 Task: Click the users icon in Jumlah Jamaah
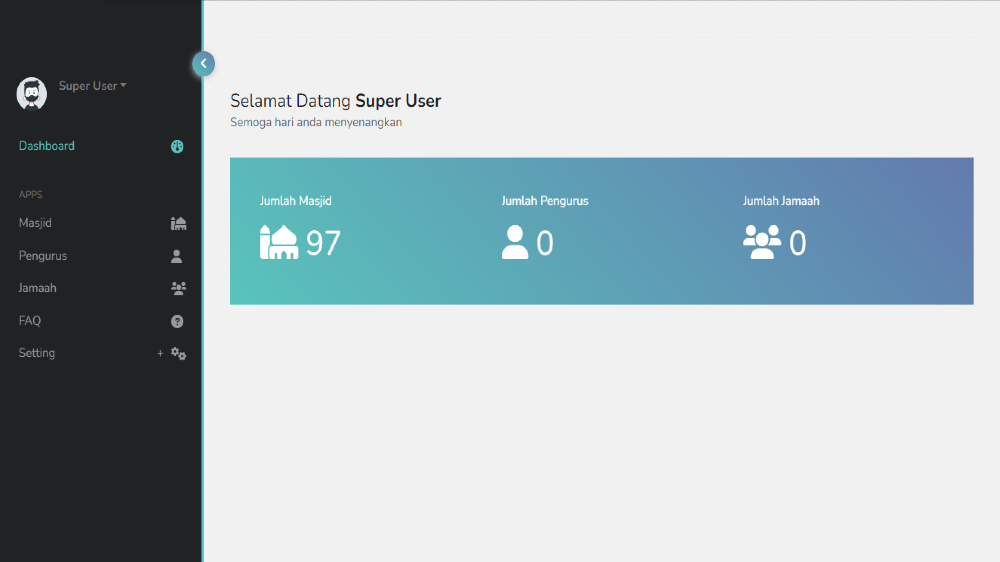[762, 242]
